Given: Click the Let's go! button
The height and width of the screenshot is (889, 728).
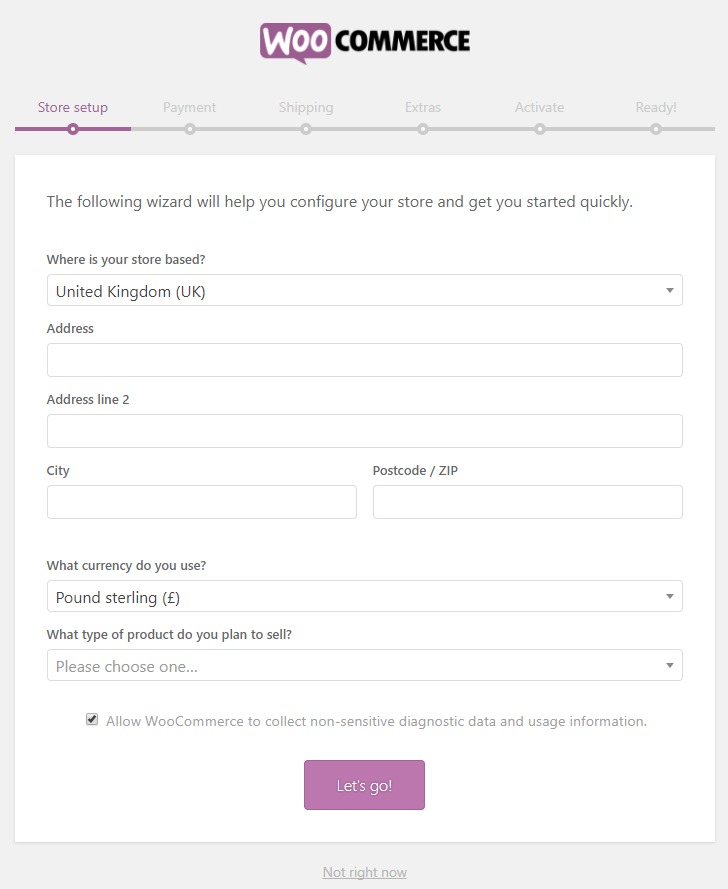Looking at the screenshot, I should (365, 785).
